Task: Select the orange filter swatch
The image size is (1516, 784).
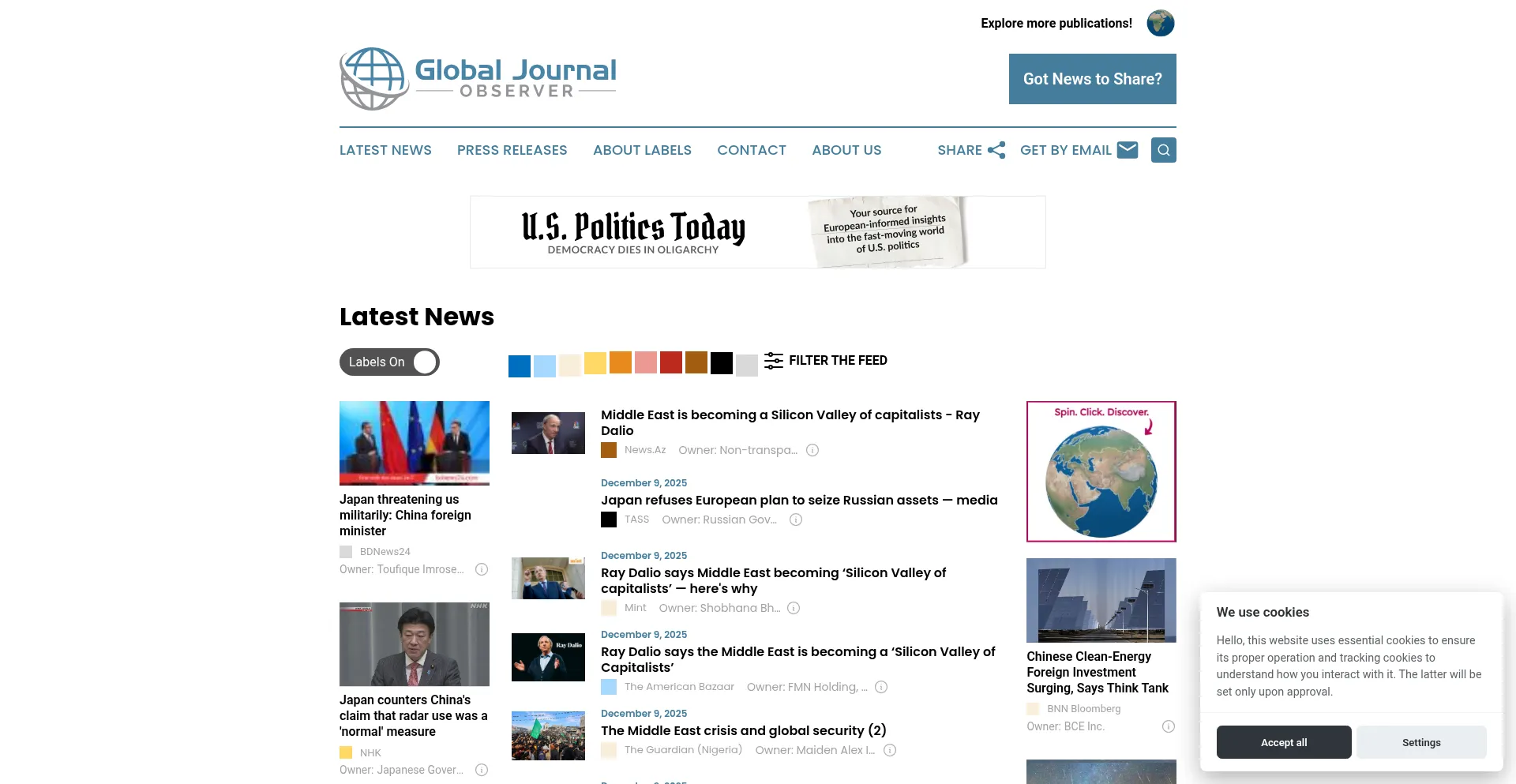Action: click(x=621, y=362)
